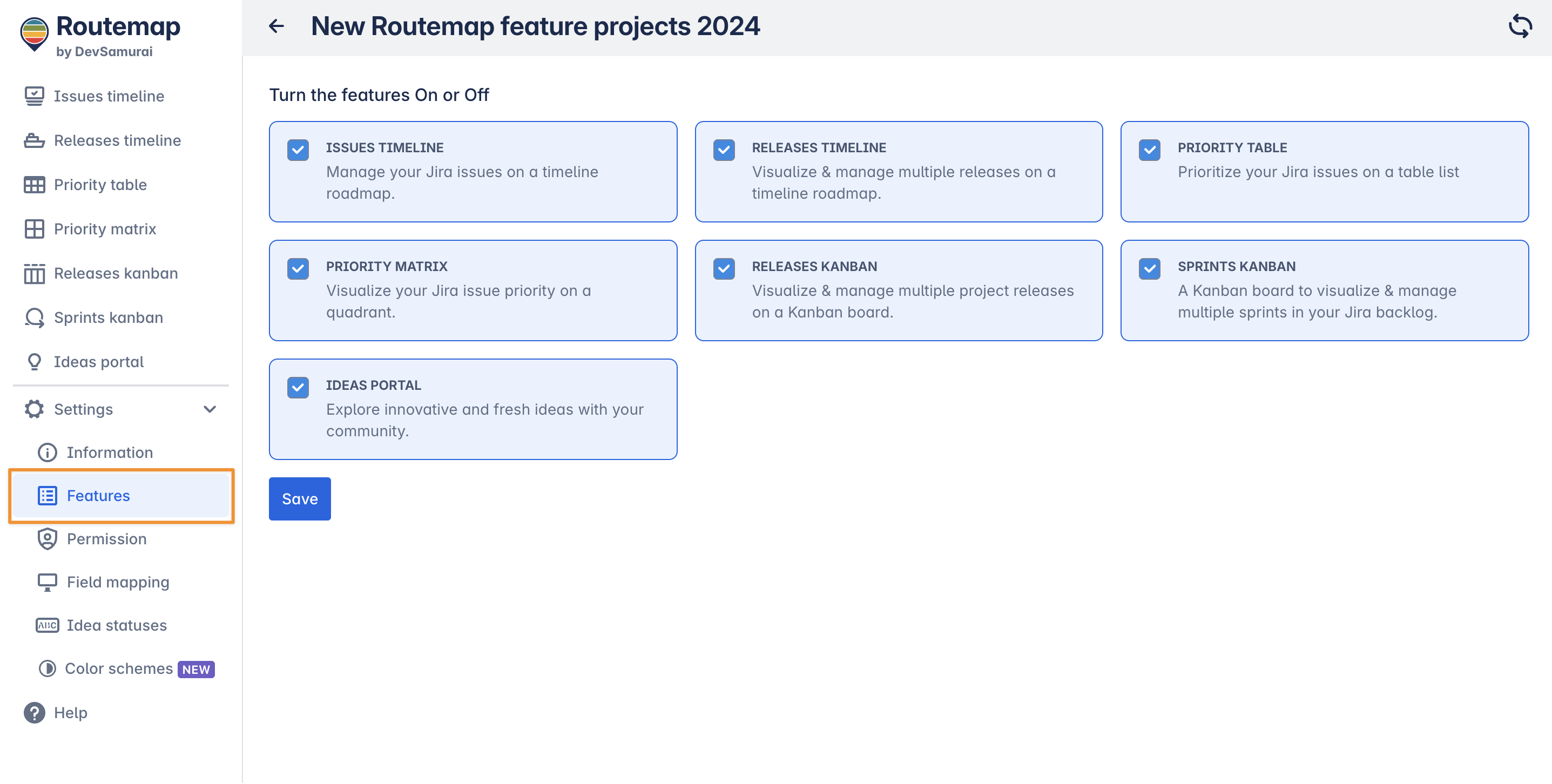Open the Sprints kanban sidebar link

(109, 317)
